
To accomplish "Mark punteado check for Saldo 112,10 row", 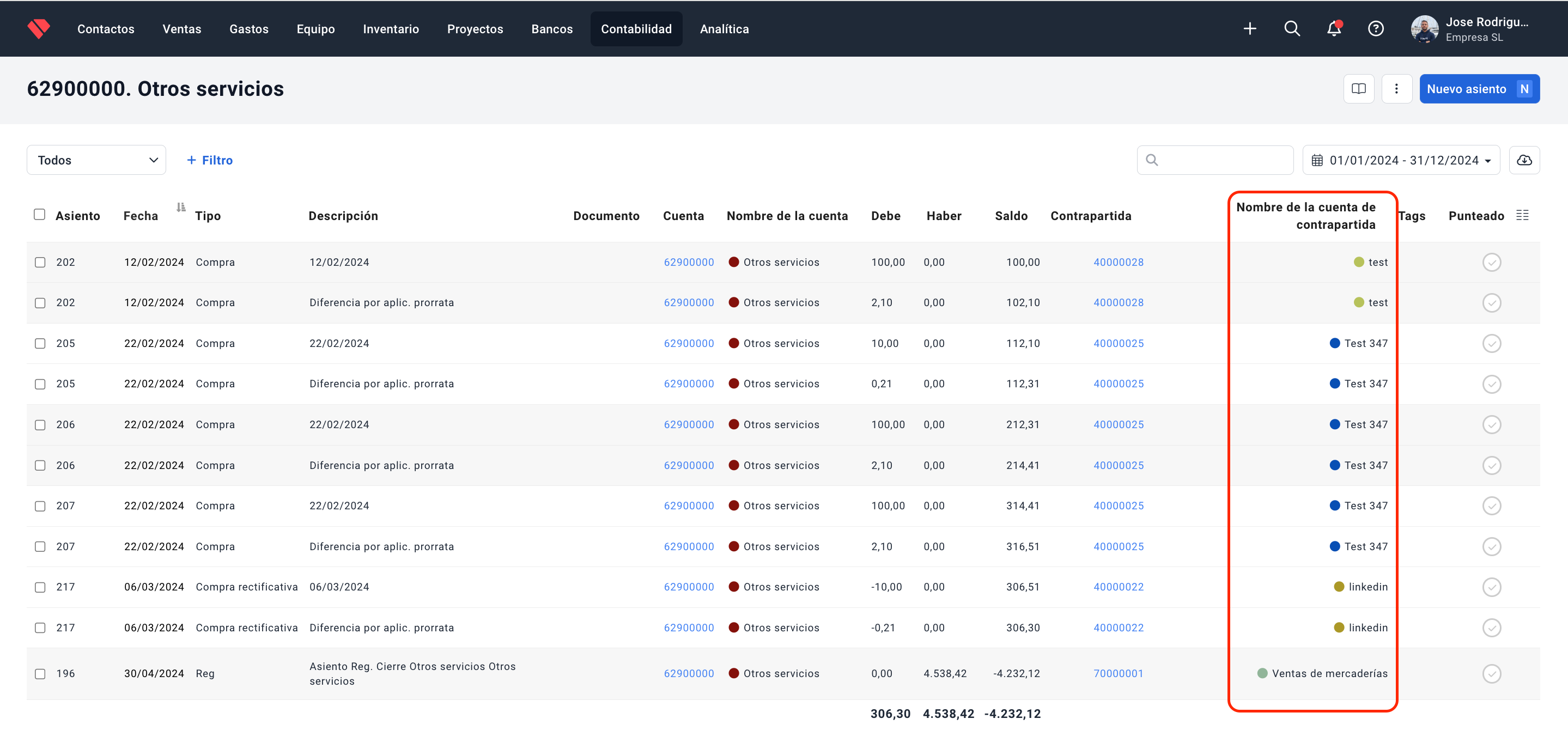I will (1491, 343).
